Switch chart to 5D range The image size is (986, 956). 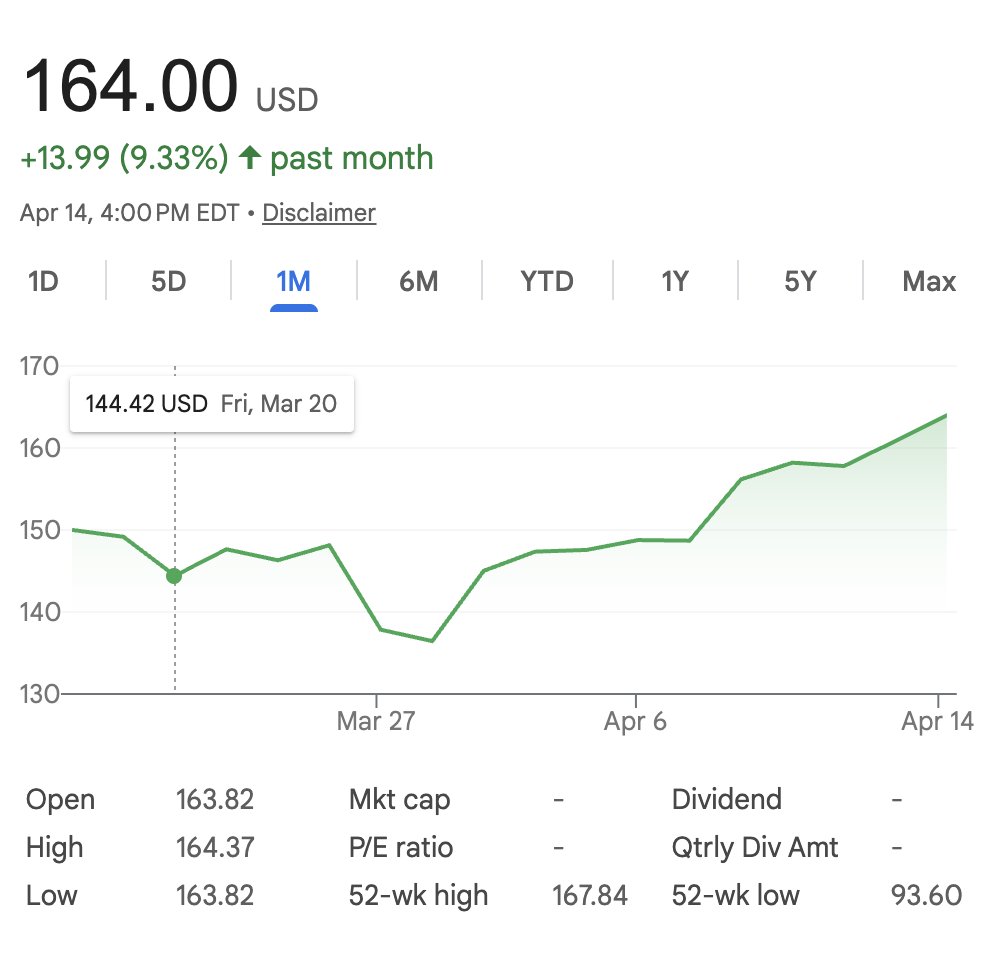pyautogui.click(x=169, y=281)
